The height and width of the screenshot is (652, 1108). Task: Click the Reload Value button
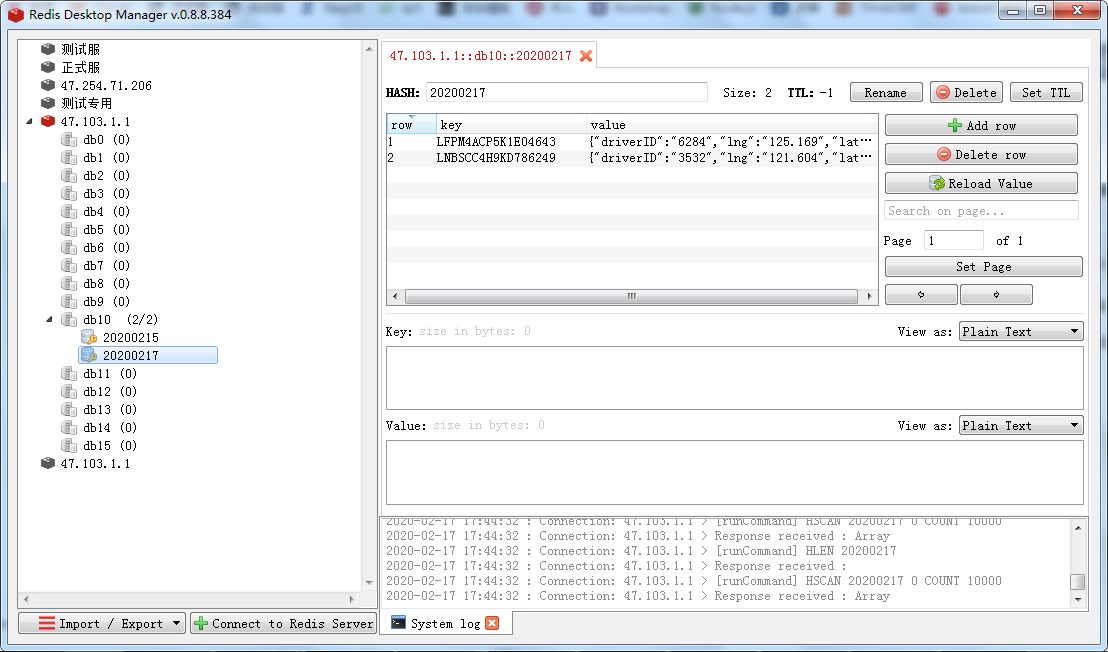click(982, 183)
